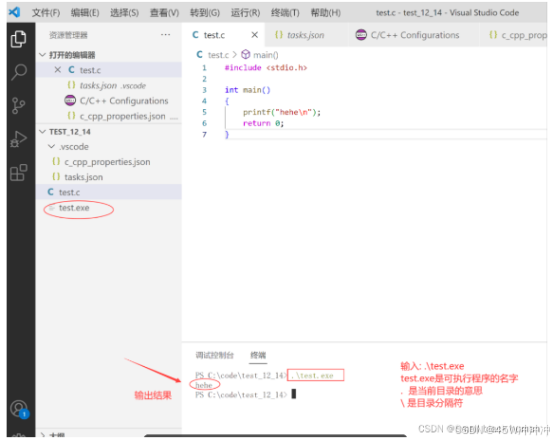Viewport: 554px width, 441px height.
Task: Click the Accounts icon in activity bar
Action: [19, 409]
